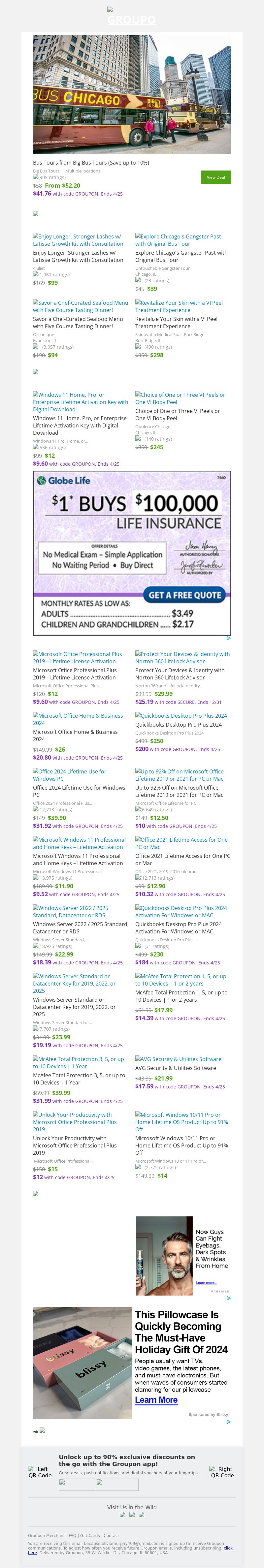Open the last social icon under Visit Us
The width and height of the screenshot is (264, 1568).
142,1514
